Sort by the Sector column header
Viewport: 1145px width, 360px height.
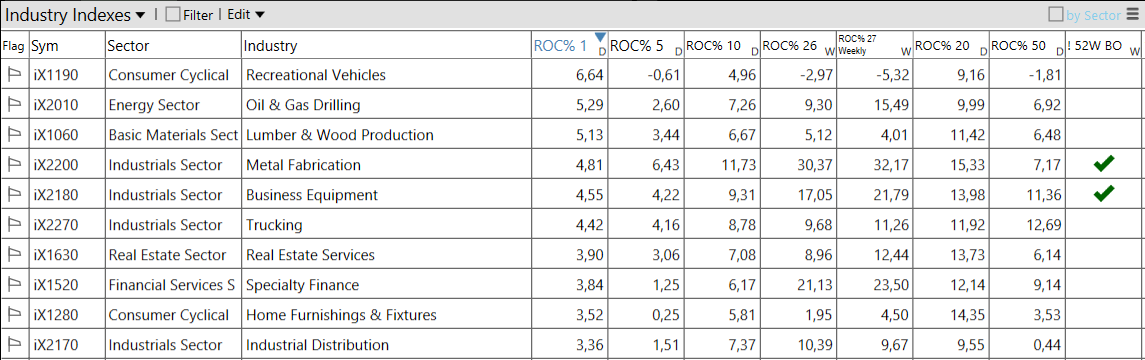click(x=173, y=45)
